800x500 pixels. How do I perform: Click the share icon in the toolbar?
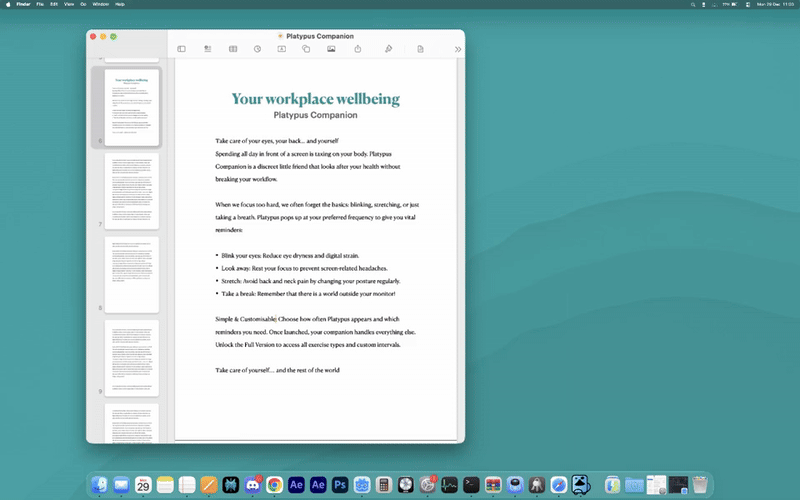point(357,49)
